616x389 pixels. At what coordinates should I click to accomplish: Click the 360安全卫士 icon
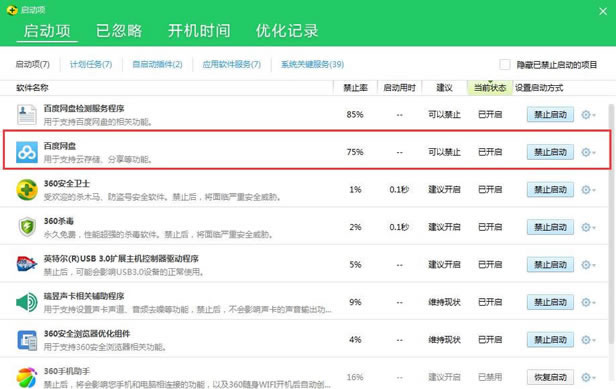(x=27, y=189)
